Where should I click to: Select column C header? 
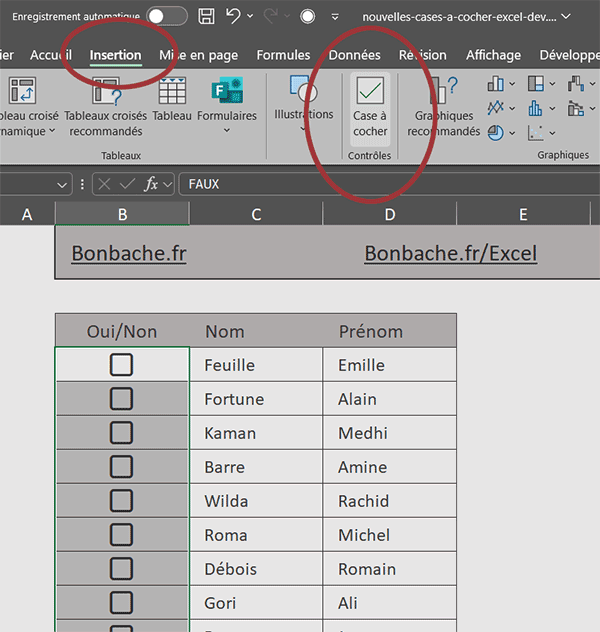click(x=256, y=214)
